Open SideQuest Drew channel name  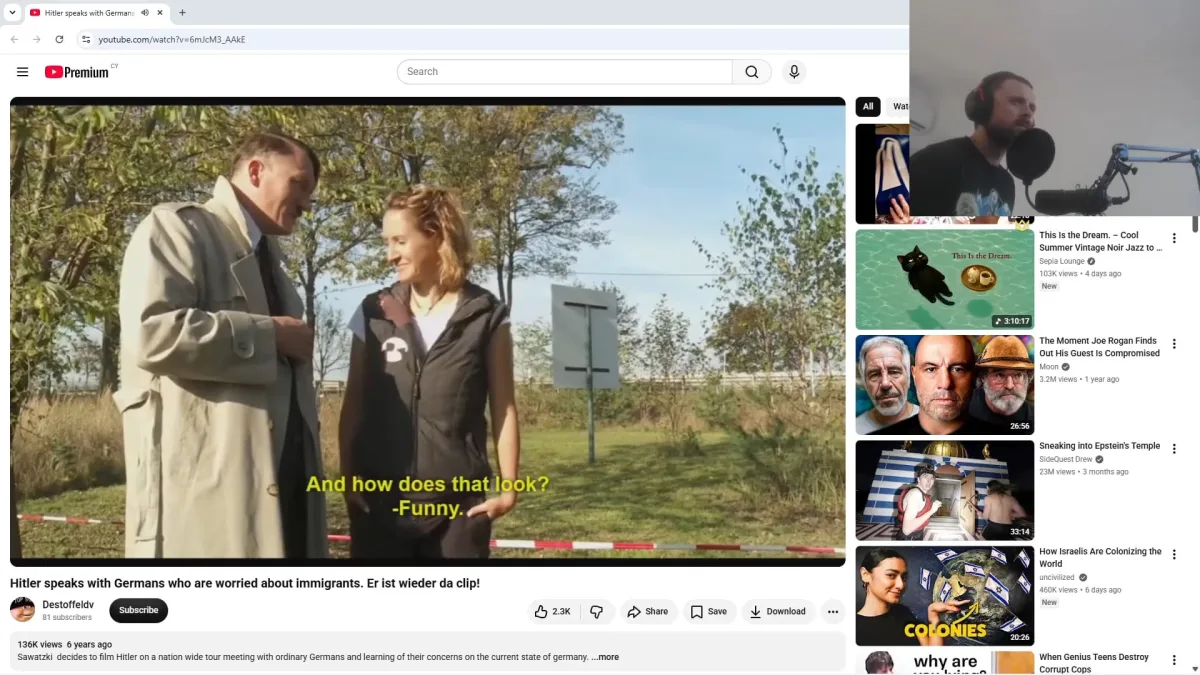(1065, 459)
